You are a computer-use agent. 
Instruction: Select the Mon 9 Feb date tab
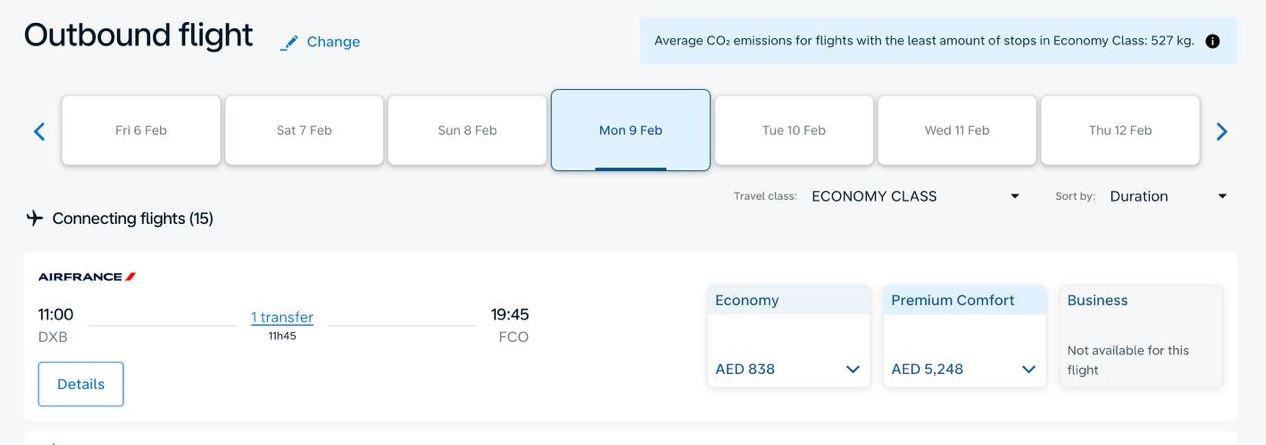click(x=630, y=130)
